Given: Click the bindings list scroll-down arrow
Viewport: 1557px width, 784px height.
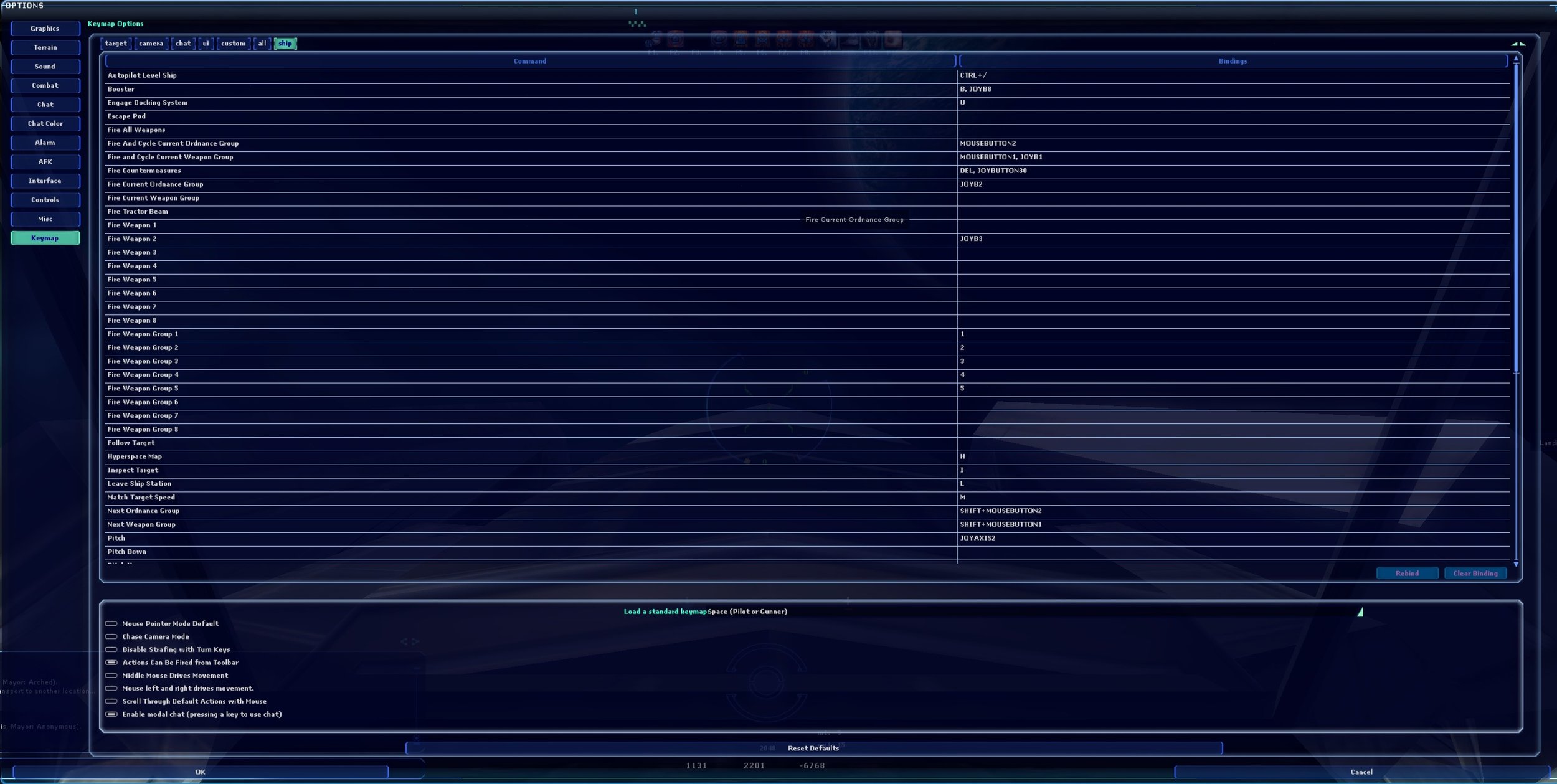Looking at the screenshot, I should [x=1516, y=564].
